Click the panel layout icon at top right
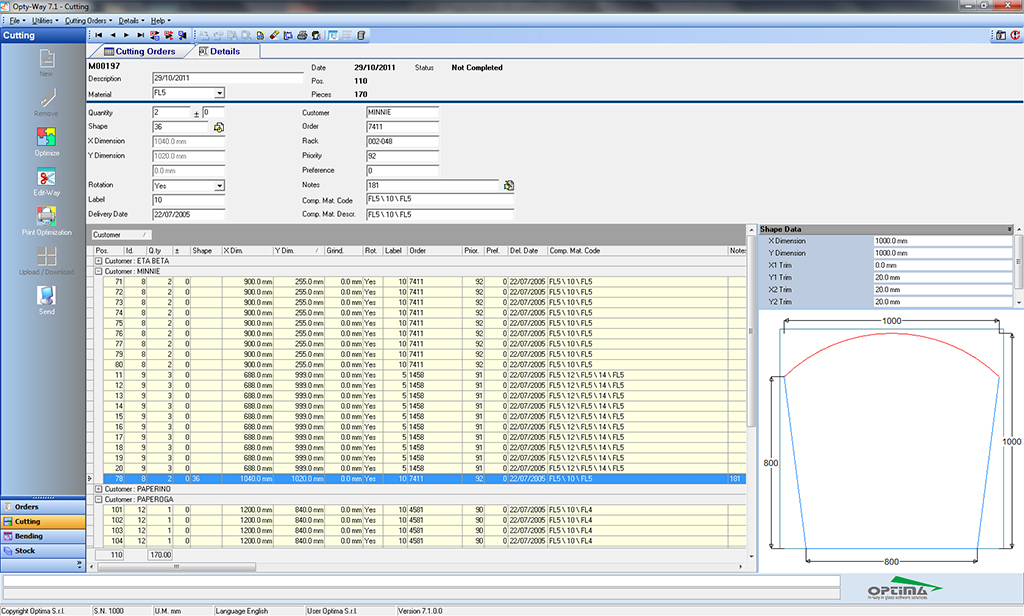 click(x=1000, y=35)
